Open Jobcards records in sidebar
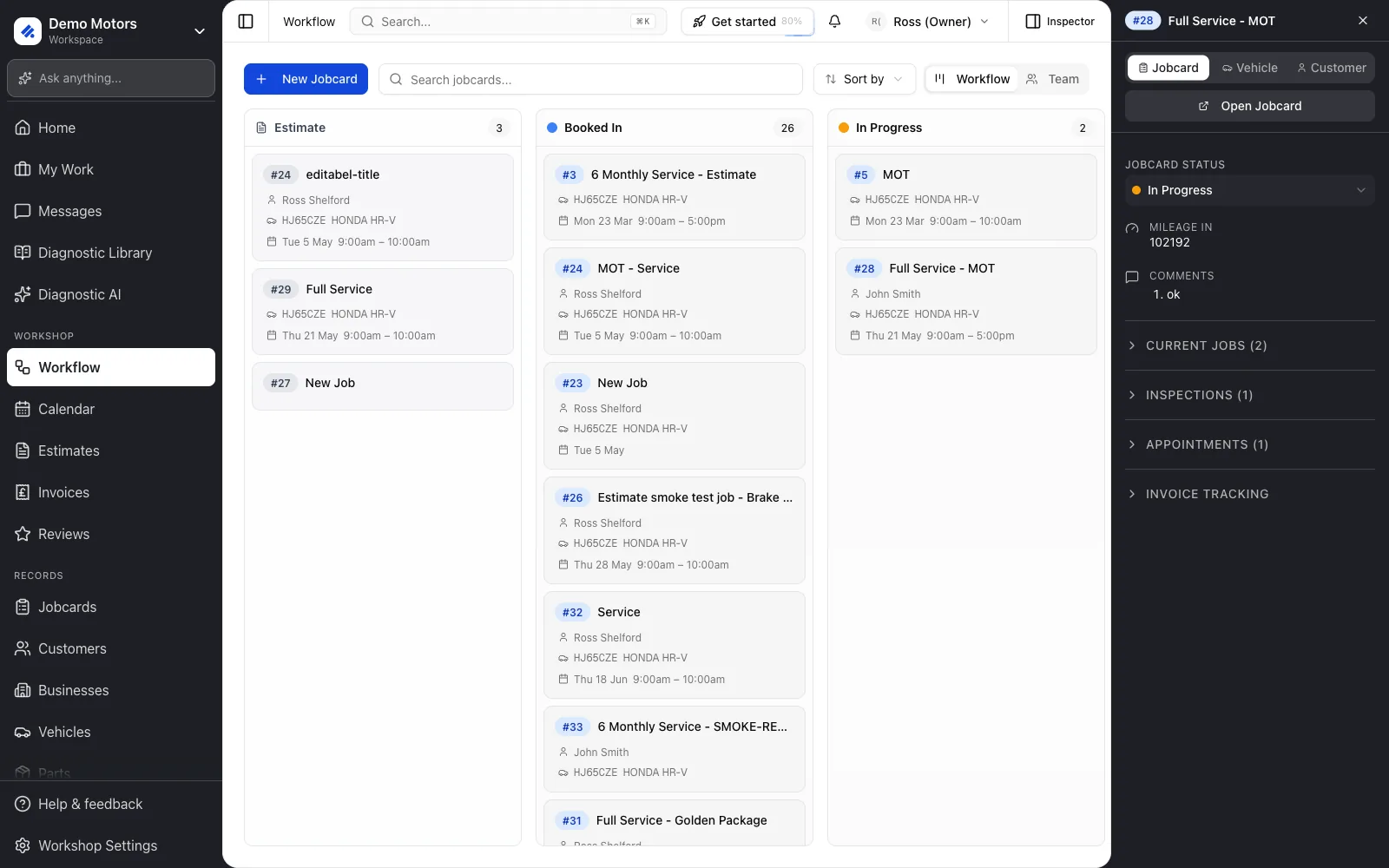1389x868 pixels. (x=111, y=607)
